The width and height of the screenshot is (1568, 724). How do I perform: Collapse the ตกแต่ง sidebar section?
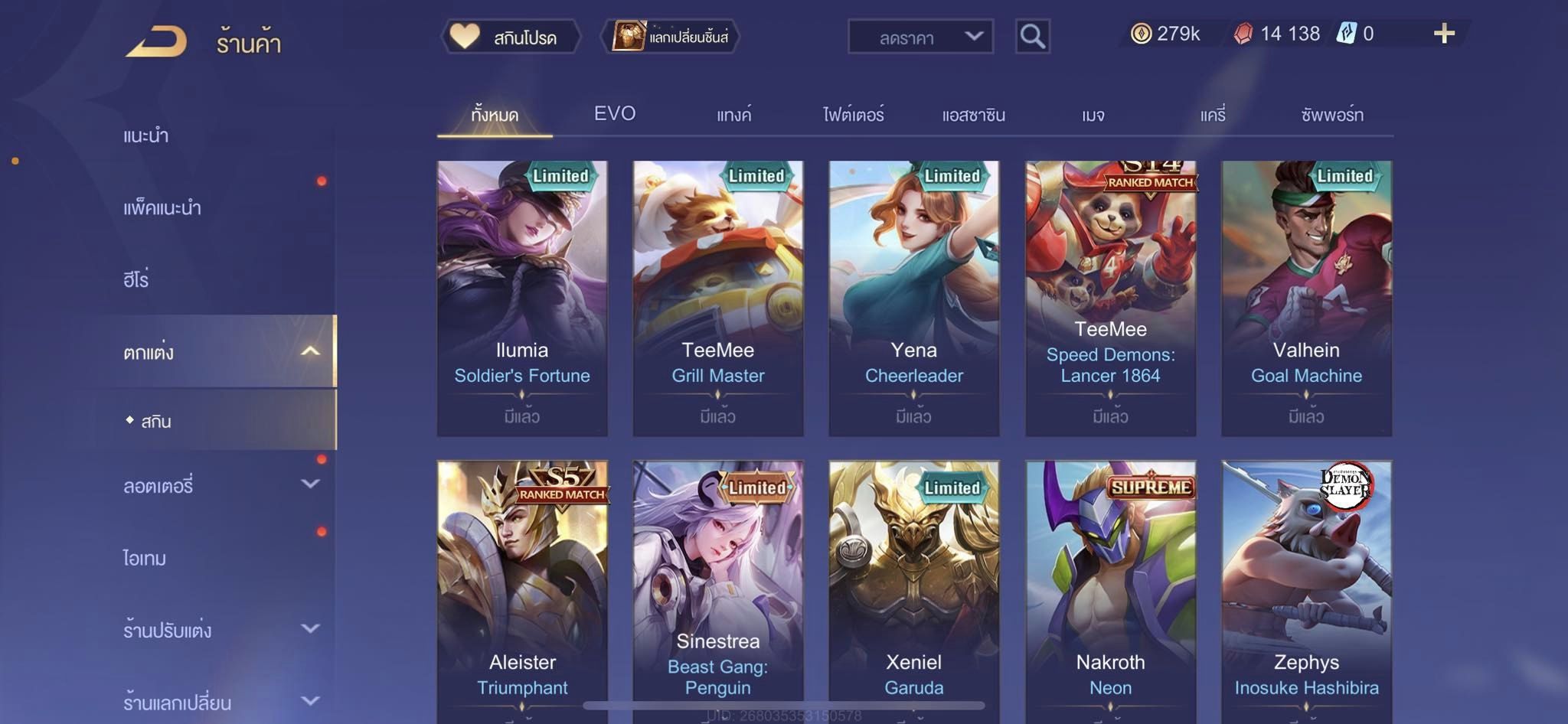tap(310, 351)
